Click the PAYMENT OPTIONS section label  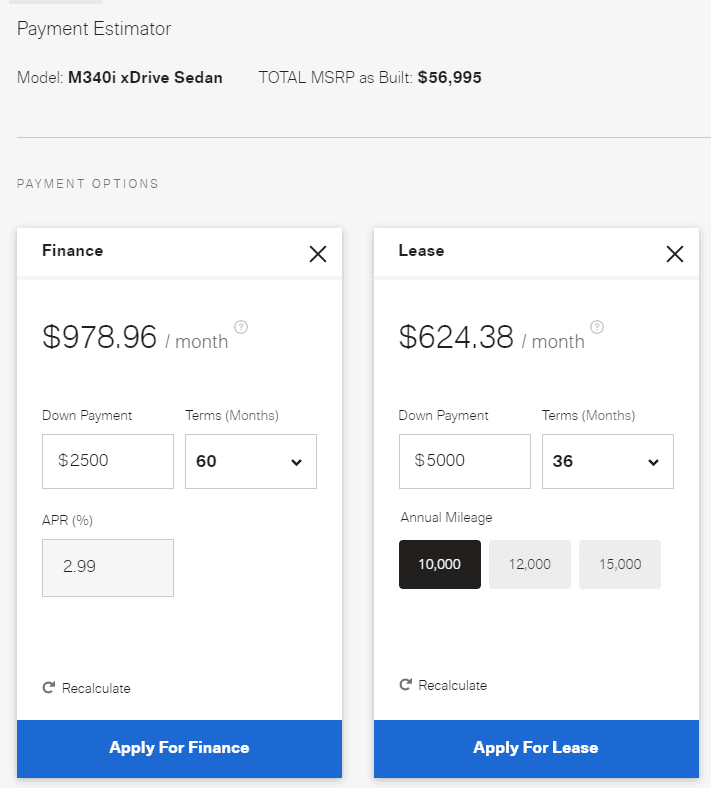[88, 184]
